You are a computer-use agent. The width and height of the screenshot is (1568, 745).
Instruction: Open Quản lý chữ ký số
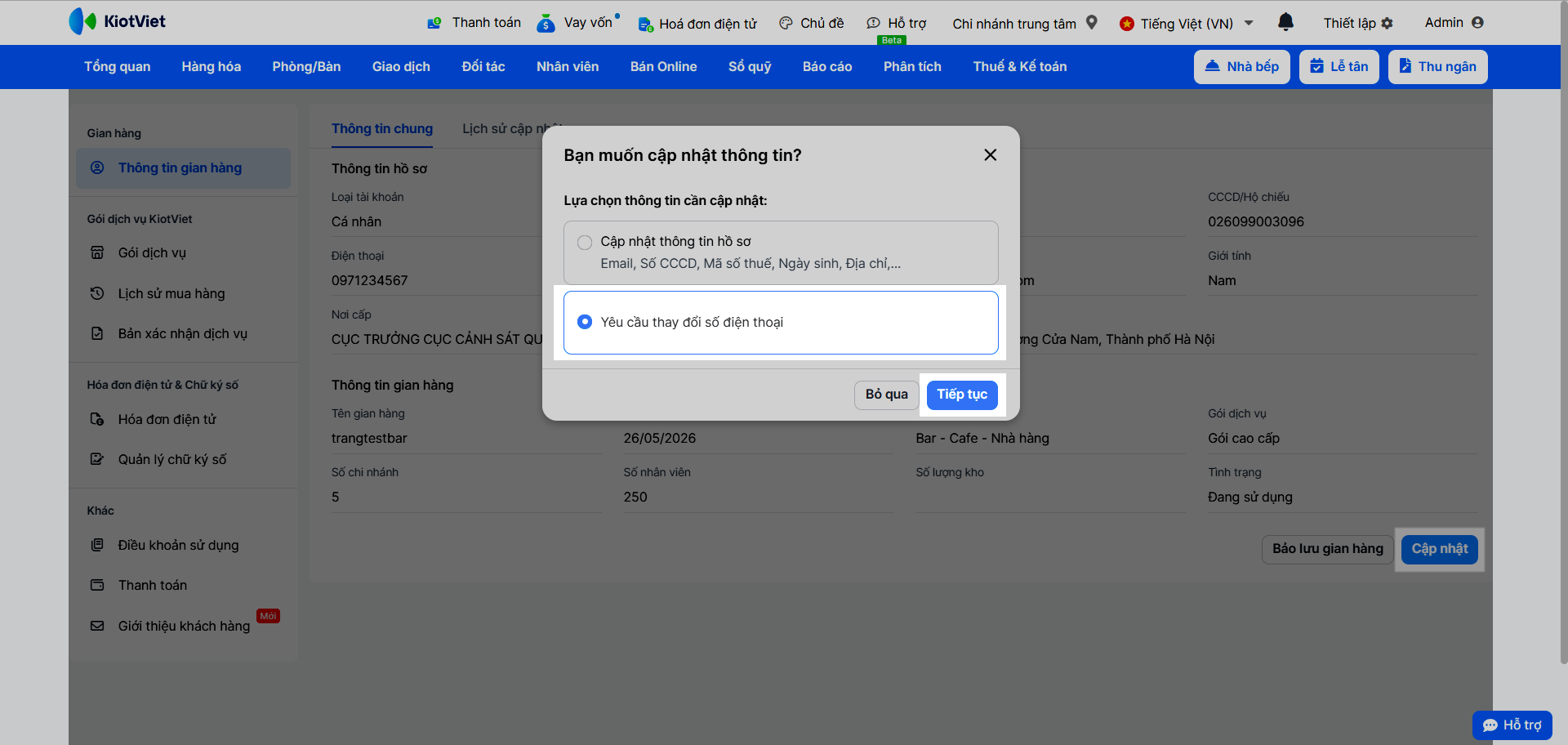tap(171, 459)
